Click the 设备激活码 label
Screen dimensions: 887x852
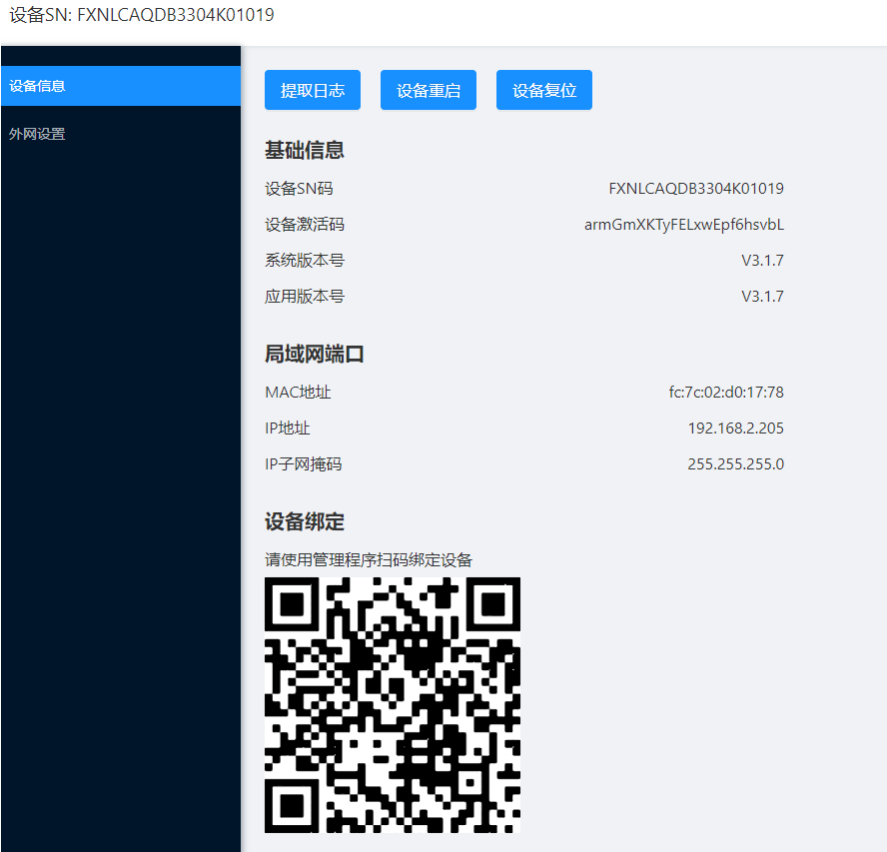coord(304,225)
